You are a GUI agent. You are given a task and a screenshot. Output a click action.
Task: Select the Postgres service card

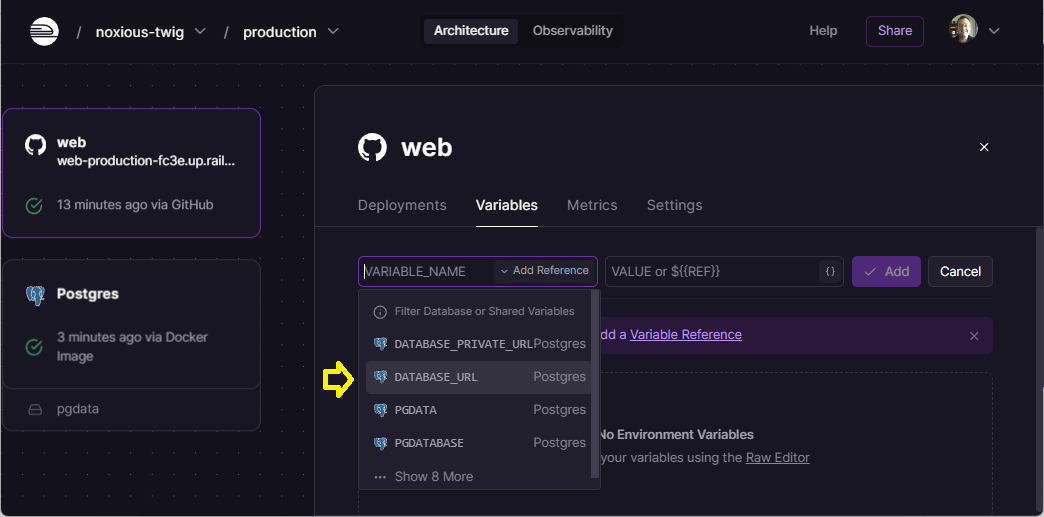click(x=131, y=324)
